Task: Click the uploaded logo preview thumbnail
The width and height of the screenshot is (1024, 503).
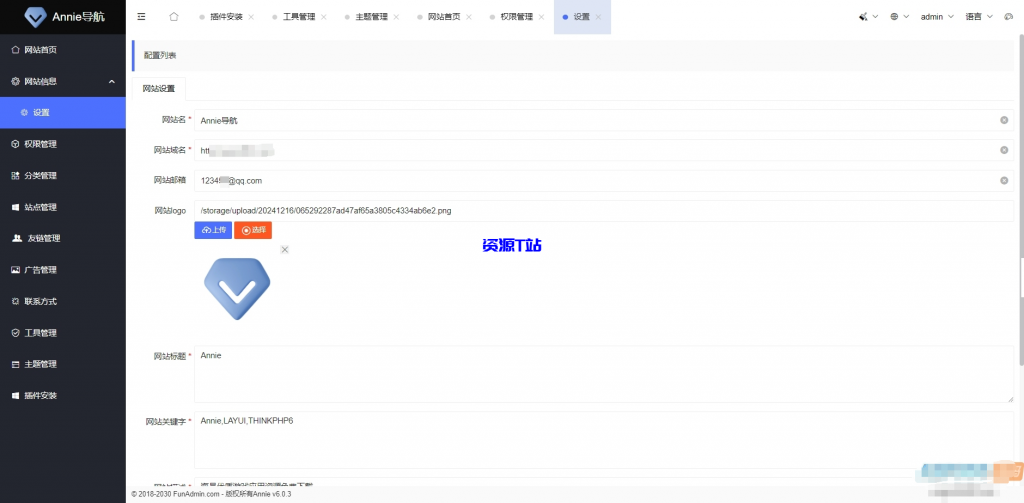Action: [237, 288]
